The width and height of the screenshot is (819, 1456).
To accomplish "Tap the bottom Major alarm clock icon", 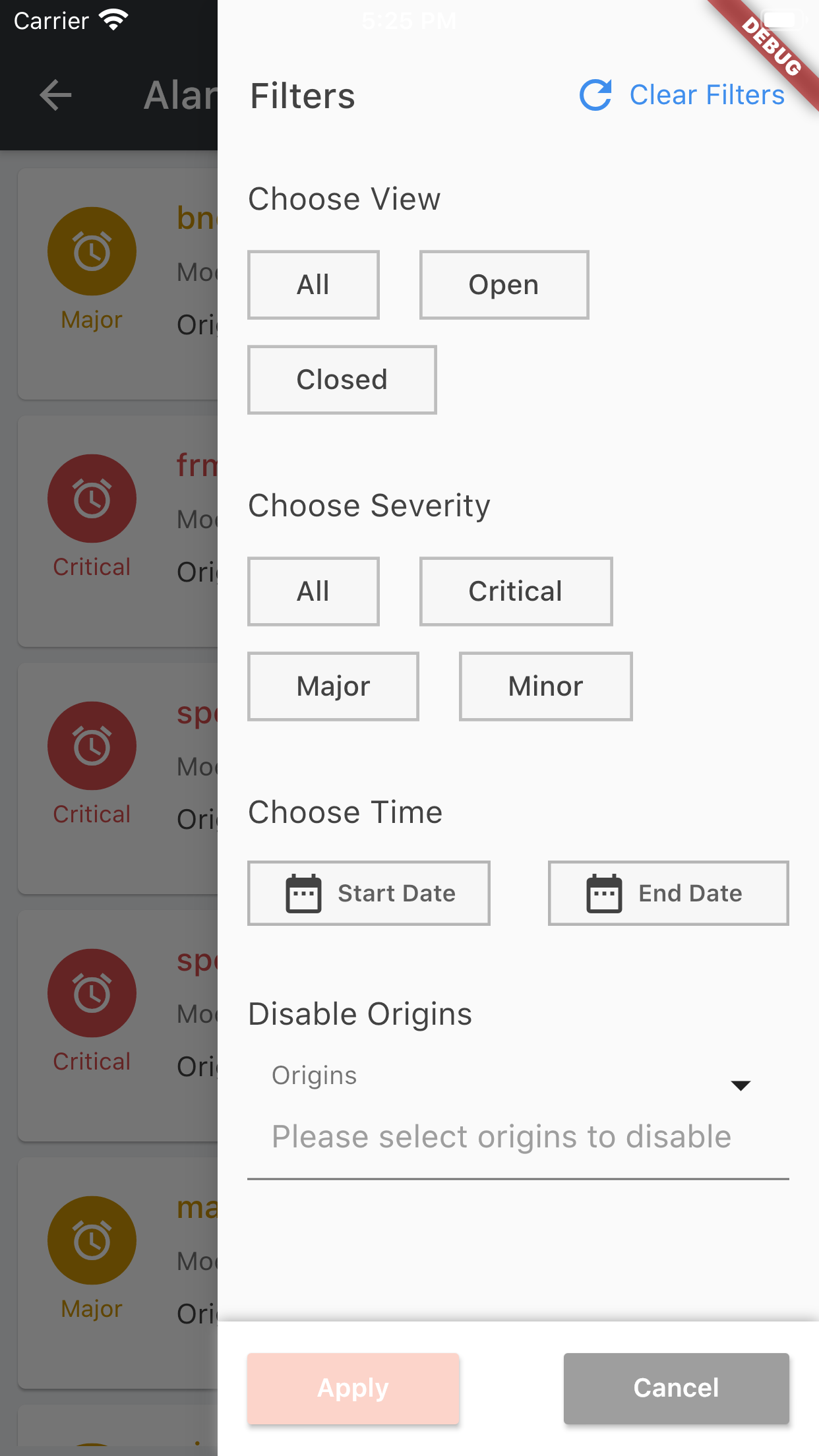I will (x=92, y=1240).
